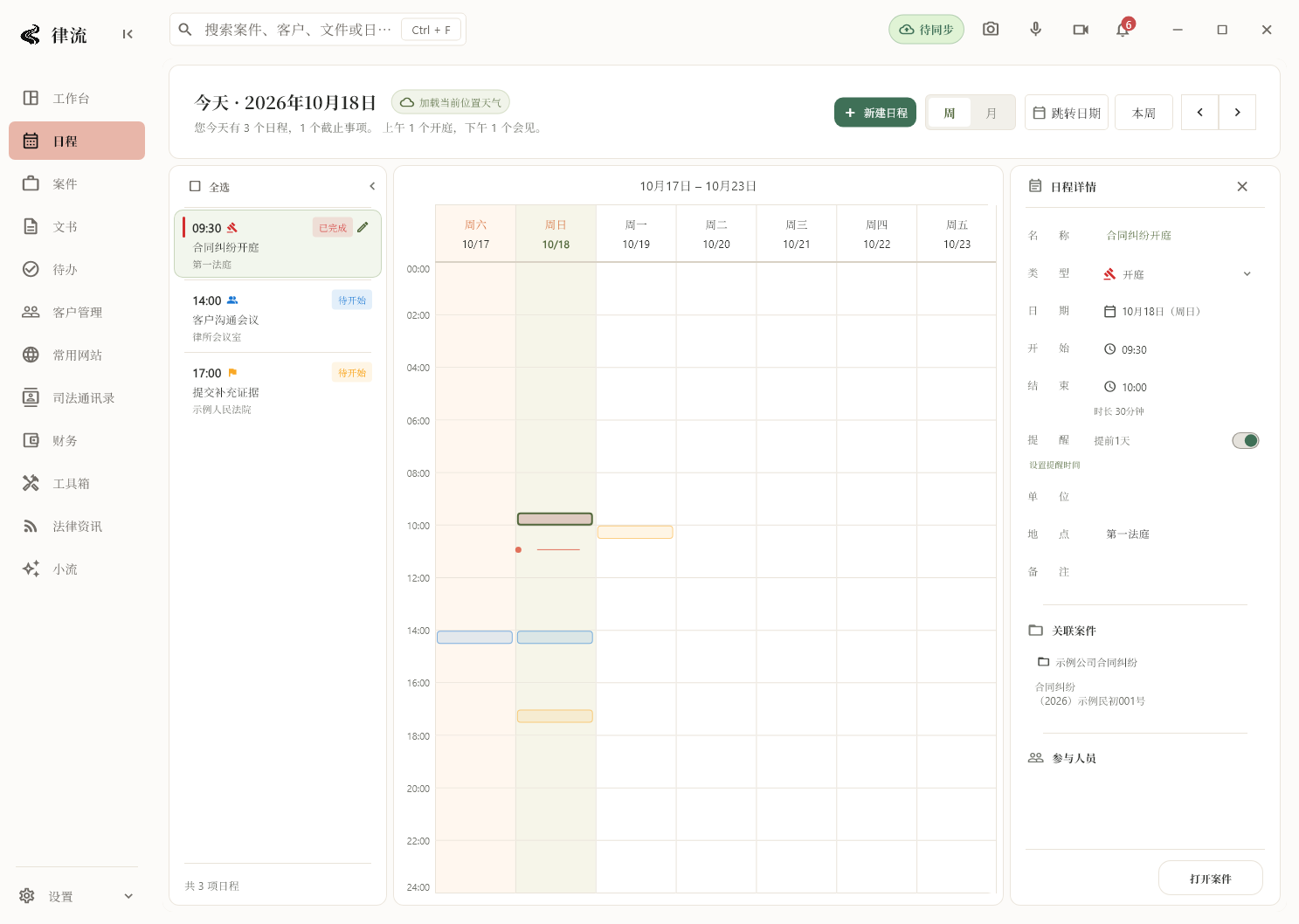1299x924 pixels.
Task: Collapse the schedule list panel
Action: [372, 186]
